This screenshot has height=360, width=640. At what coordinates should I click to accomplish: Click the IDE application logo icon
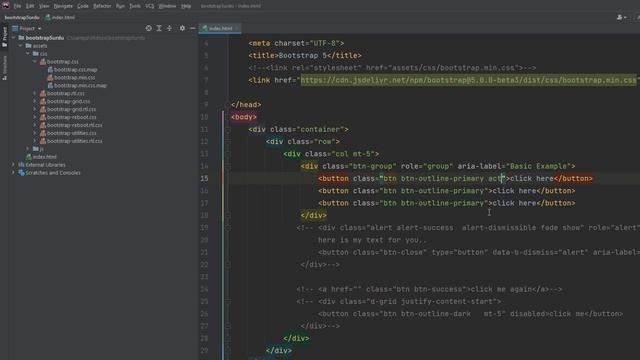pyautogui.click(x=6, y=5)
